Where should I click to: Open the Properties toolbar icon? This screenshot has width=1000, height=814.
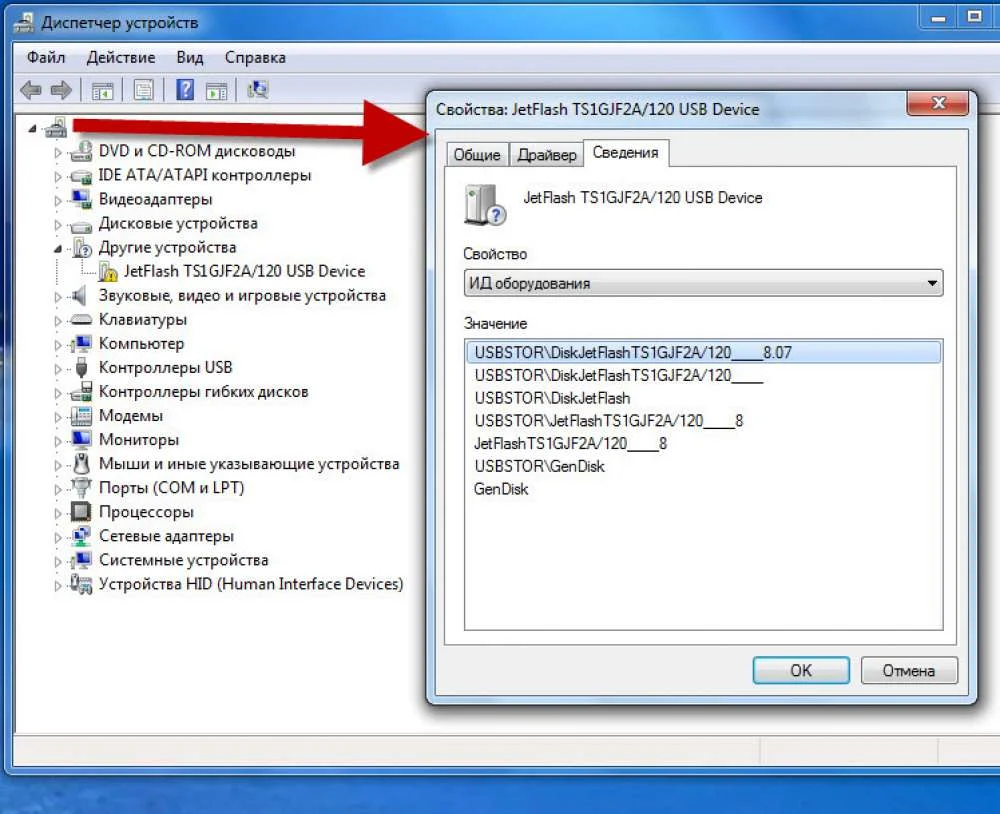tap(143, 90)
